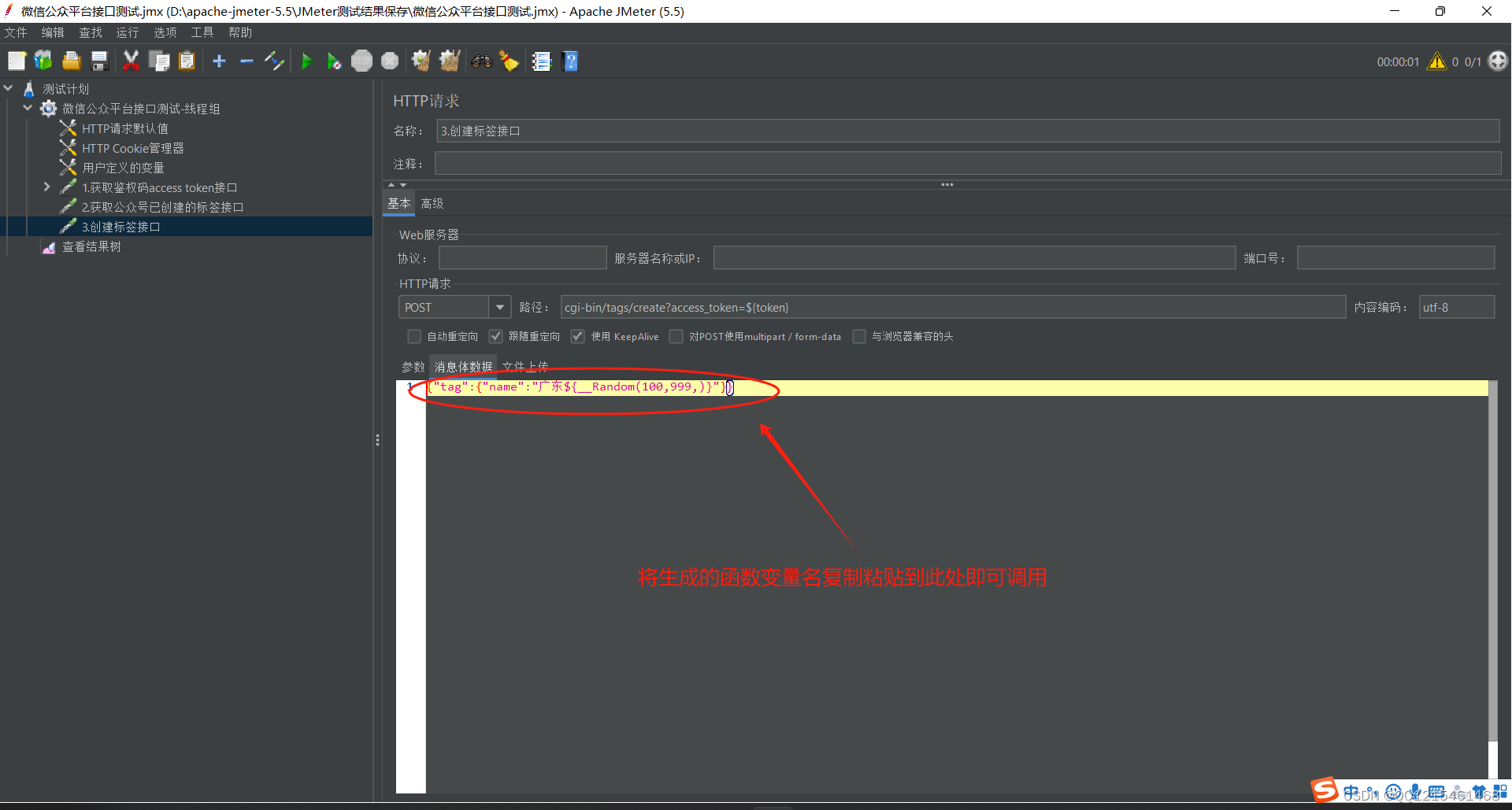Enable 对POST使用multipart / form-data checkbox
Screen dimensions: 1512x810
point(676,336)
